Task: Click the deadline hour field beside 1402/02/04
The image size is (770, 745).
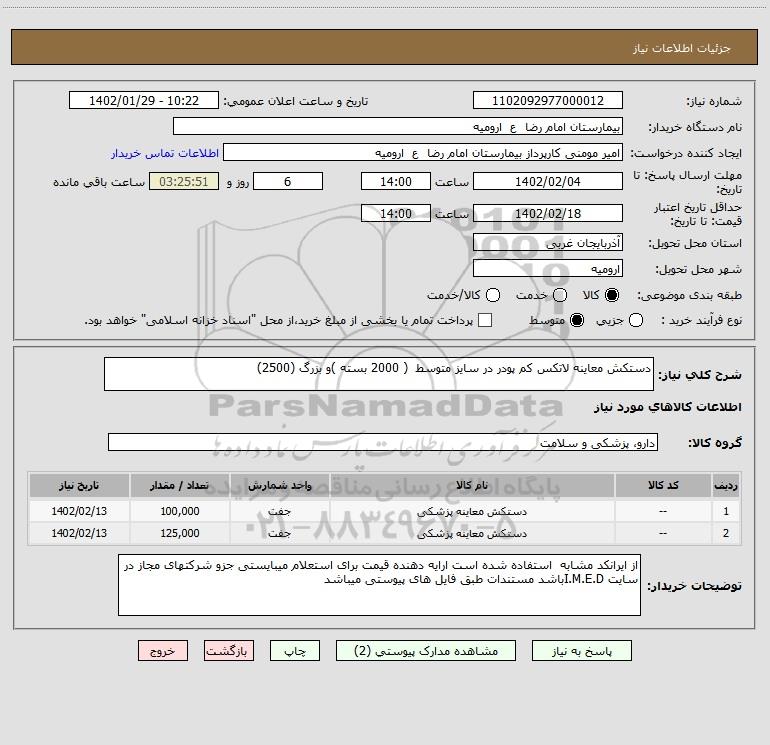Action: point(396,181)
